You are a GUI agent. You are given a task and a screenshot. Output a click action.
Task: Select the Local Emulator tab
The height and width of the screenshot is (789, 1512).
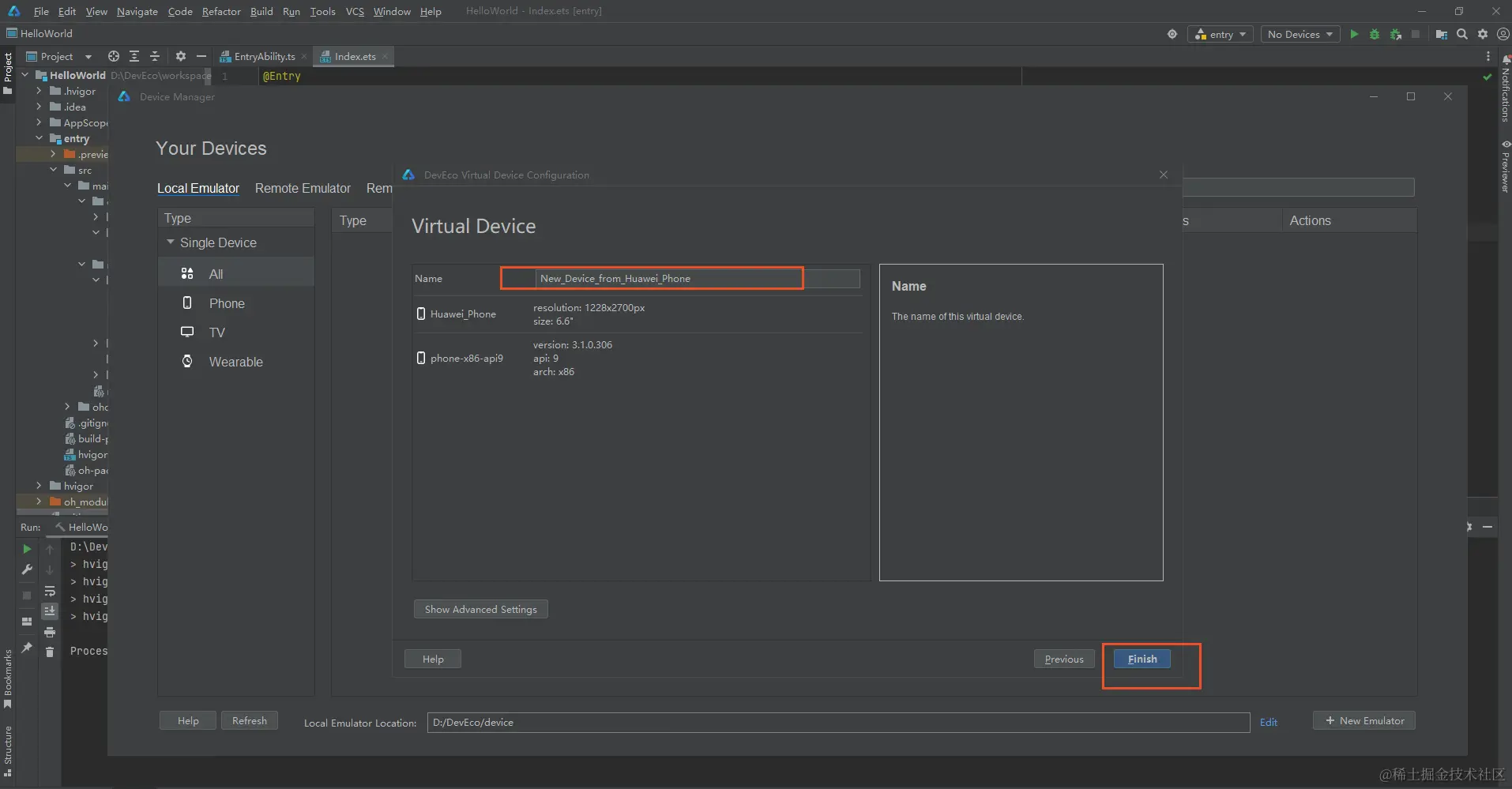198,188
